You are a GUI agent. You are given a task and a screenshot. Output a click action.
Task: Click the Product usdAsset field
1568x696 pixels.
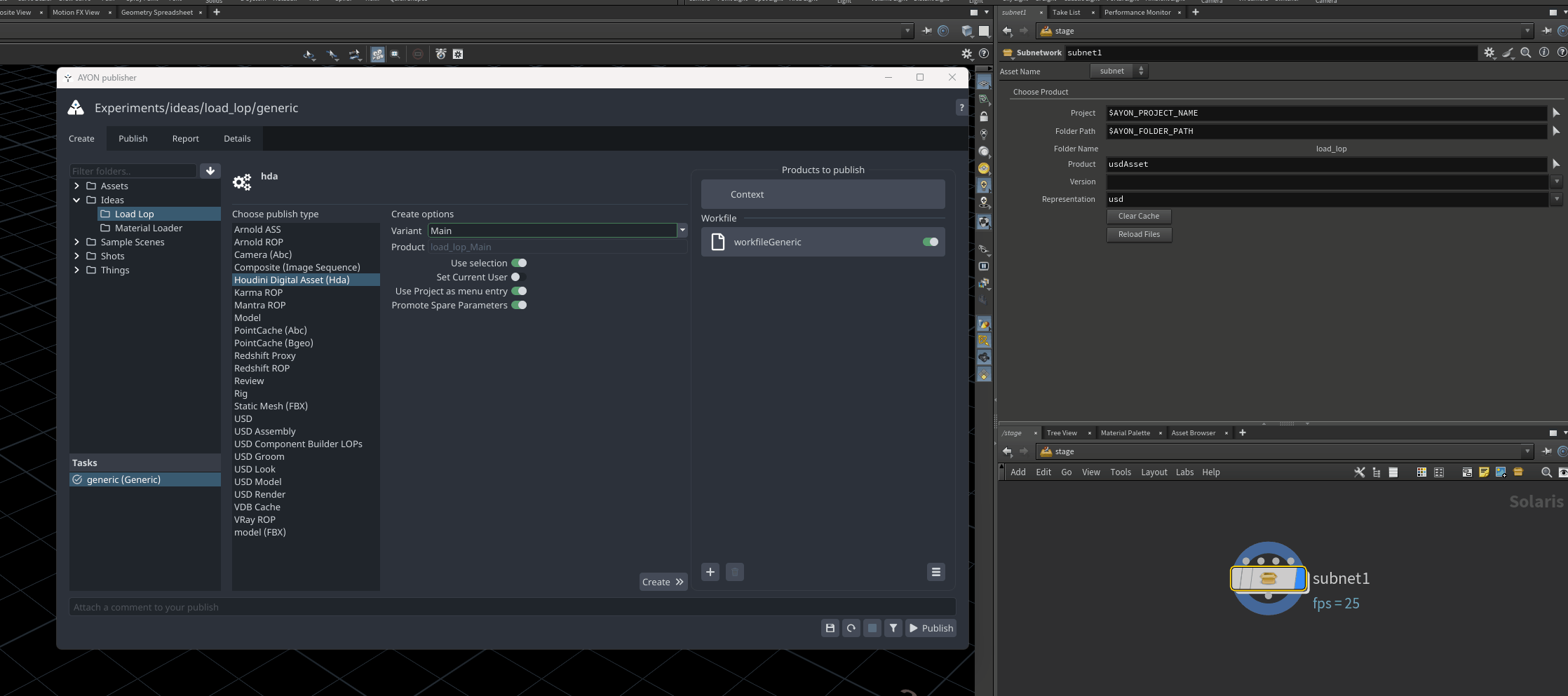(1327, 164)
